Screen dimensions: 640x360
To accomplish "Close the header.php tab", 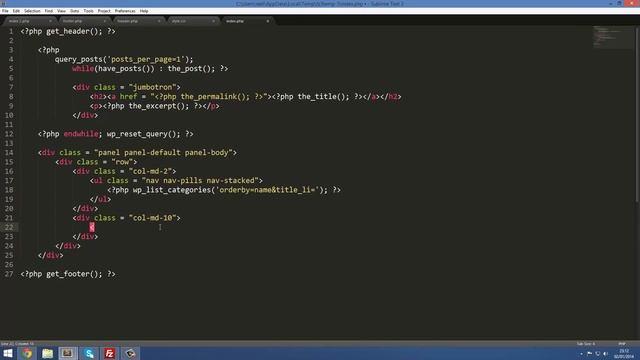I will 159,21.
